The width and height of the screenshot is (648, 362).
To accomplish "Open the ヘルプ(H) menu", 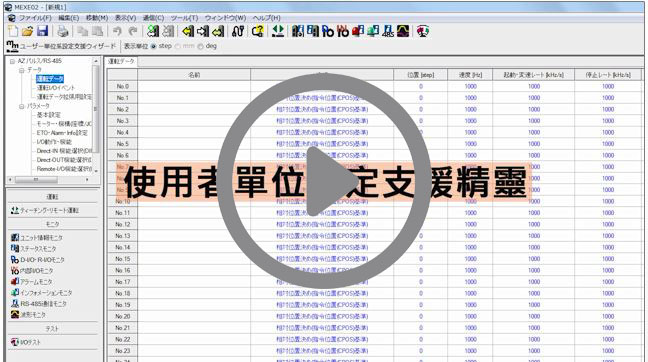I will 267,18.
